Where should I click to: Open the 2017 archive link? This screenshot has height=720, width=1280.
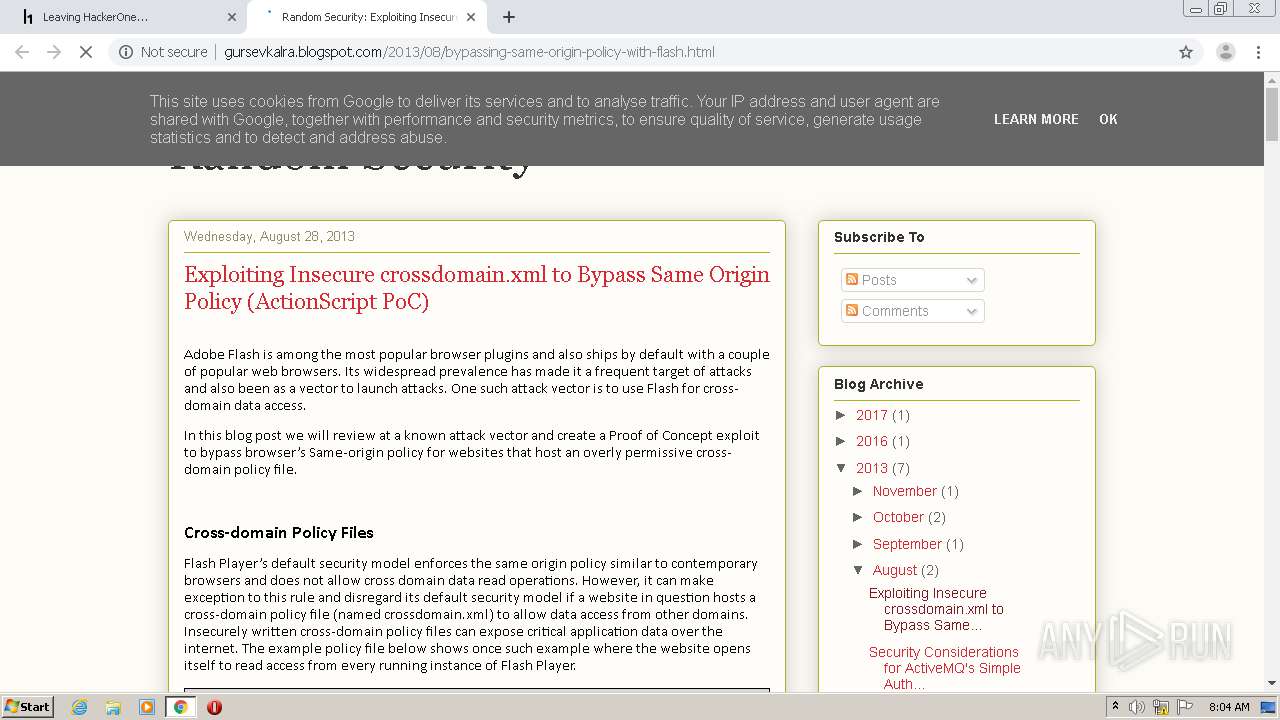871,415
